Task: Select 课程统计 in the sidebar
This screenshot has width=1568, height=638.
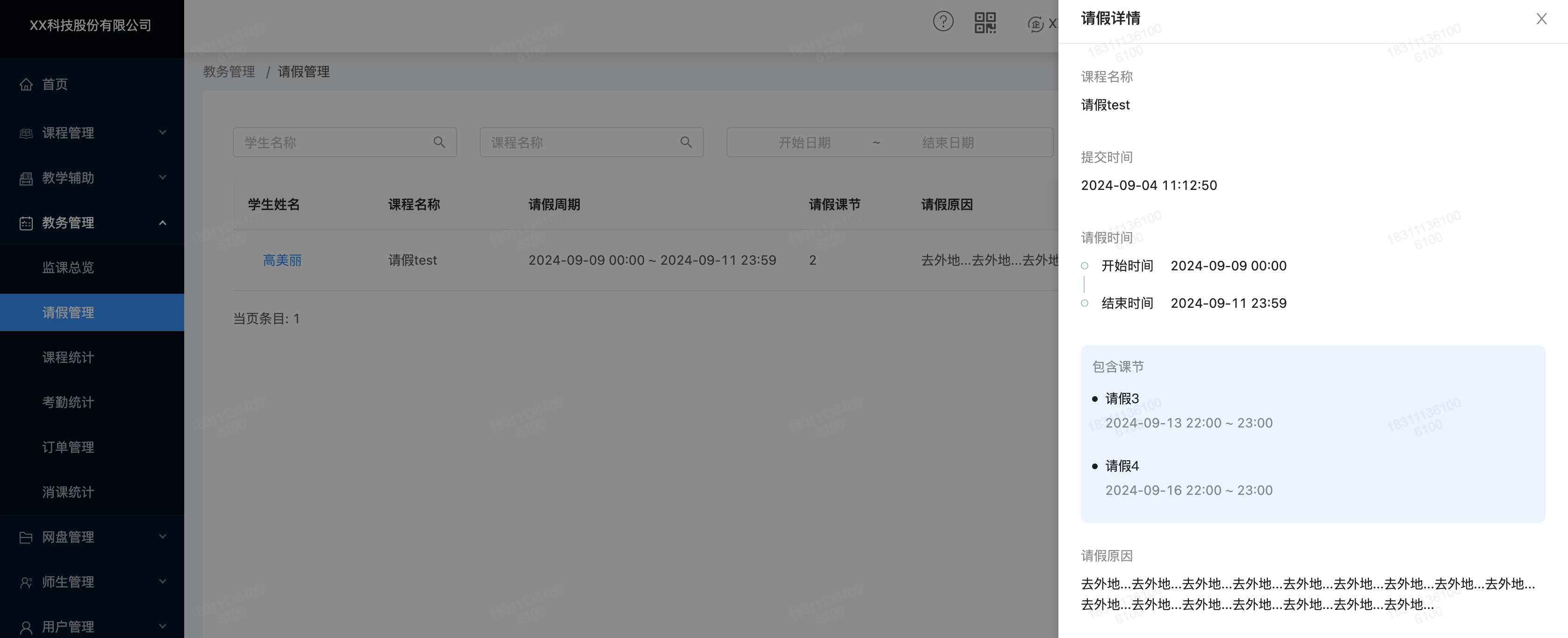Action: coord(68,357)
